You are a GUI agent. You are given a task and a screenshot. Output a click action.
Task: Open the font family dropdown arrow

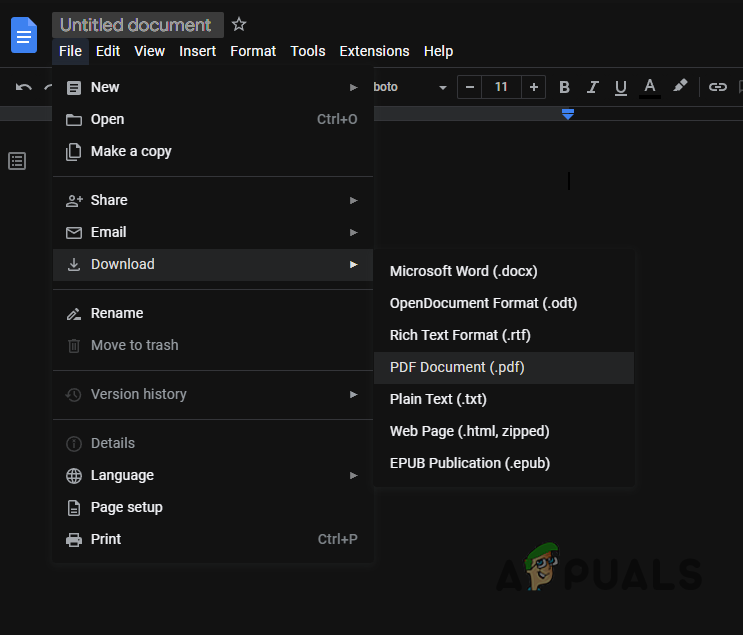pyautogui.click(x=443, y=88)
